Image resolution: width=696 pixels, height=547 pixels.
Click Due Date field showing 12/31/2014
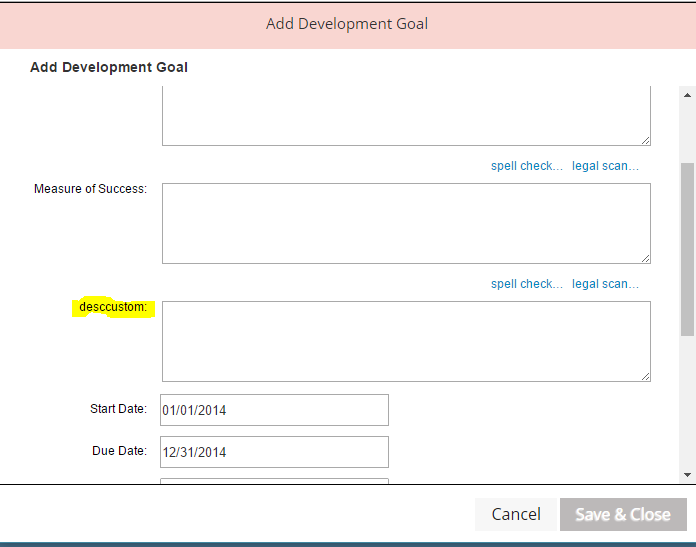tap(274, 452)
